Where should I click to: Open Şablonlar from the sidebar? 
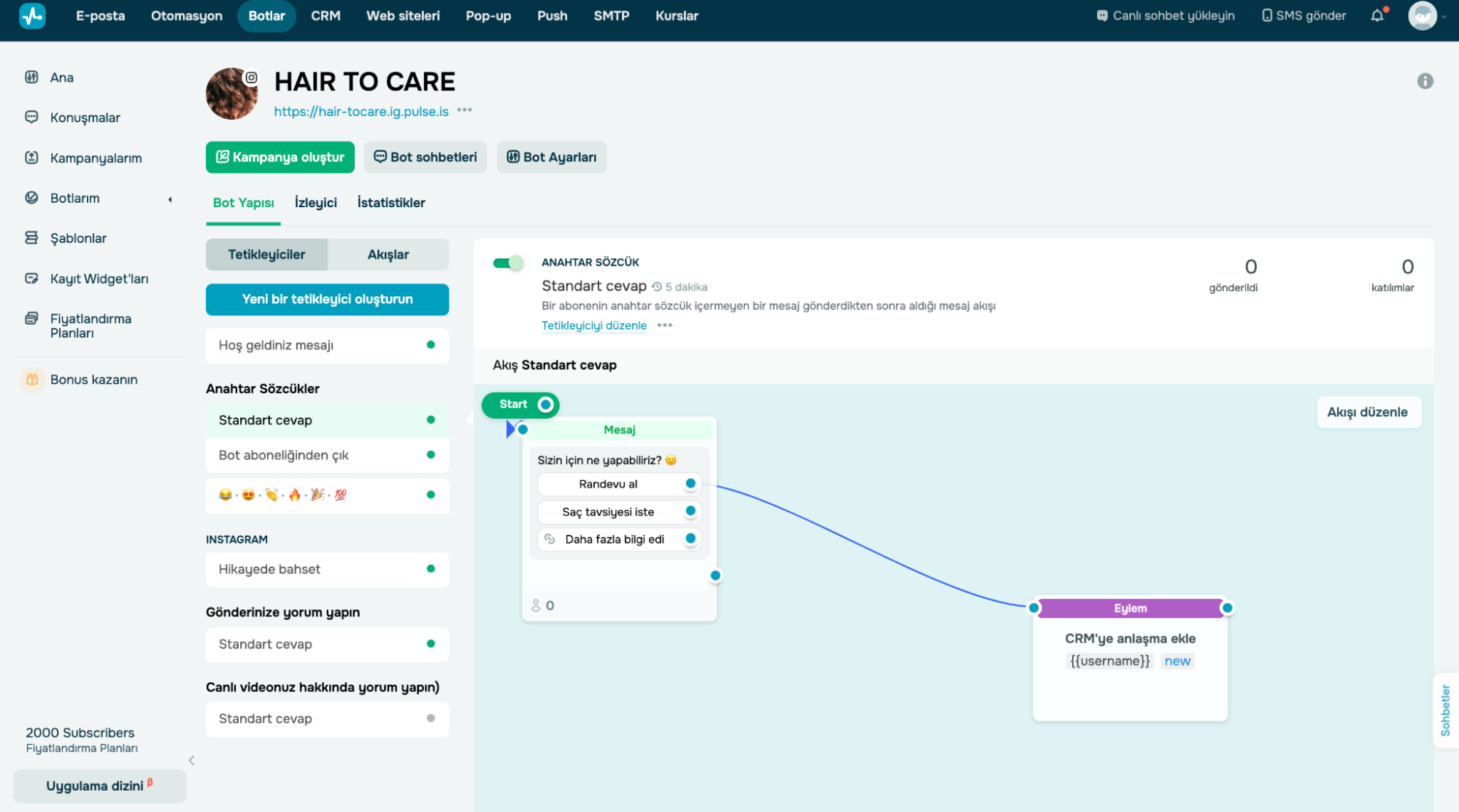point(78,238)
